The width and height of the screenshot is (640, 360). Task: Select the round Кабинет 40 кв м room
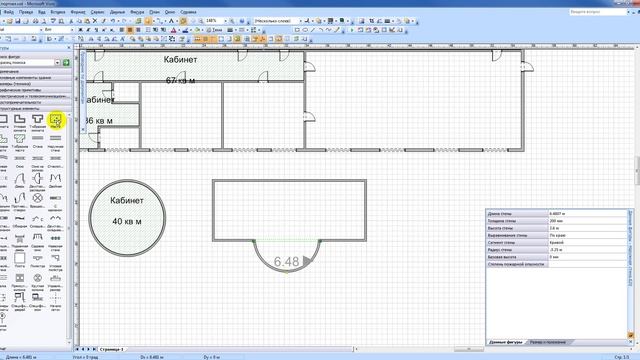[x=127, y=218]
